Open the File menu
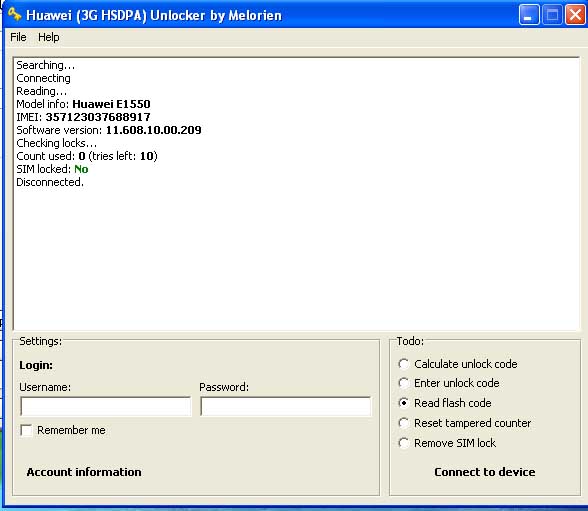Image resolution: width=588 pixels, height=511 pixels. [x=18, y=37]
